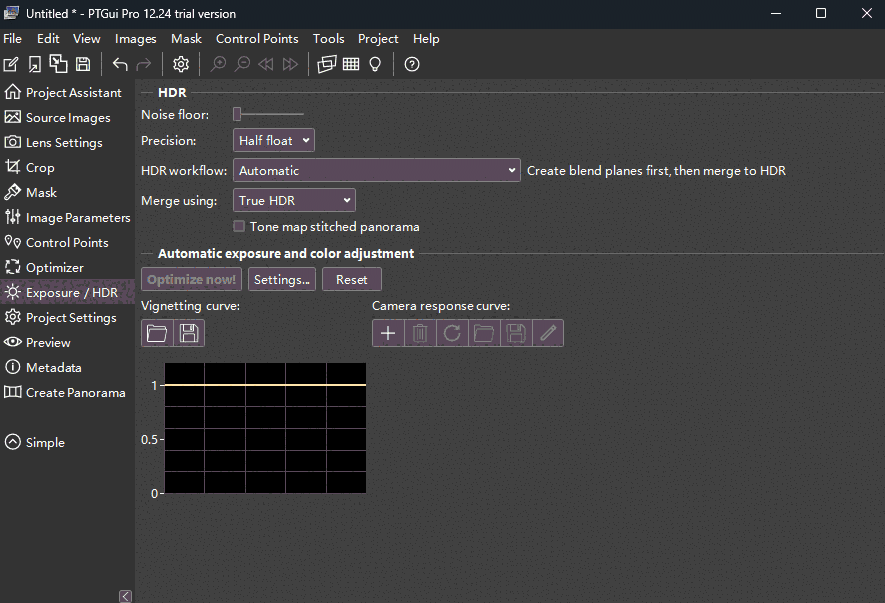This screenshot has height=603, width=885.
Task: Click the Settings... button
Action: coord(281,280)
